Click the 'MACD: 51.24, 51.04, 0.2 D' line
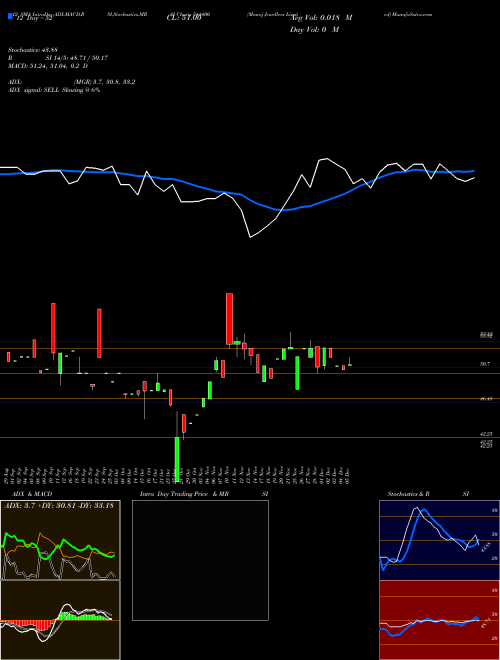The width and height of the screenshot is (500, 660). (48, 66)
